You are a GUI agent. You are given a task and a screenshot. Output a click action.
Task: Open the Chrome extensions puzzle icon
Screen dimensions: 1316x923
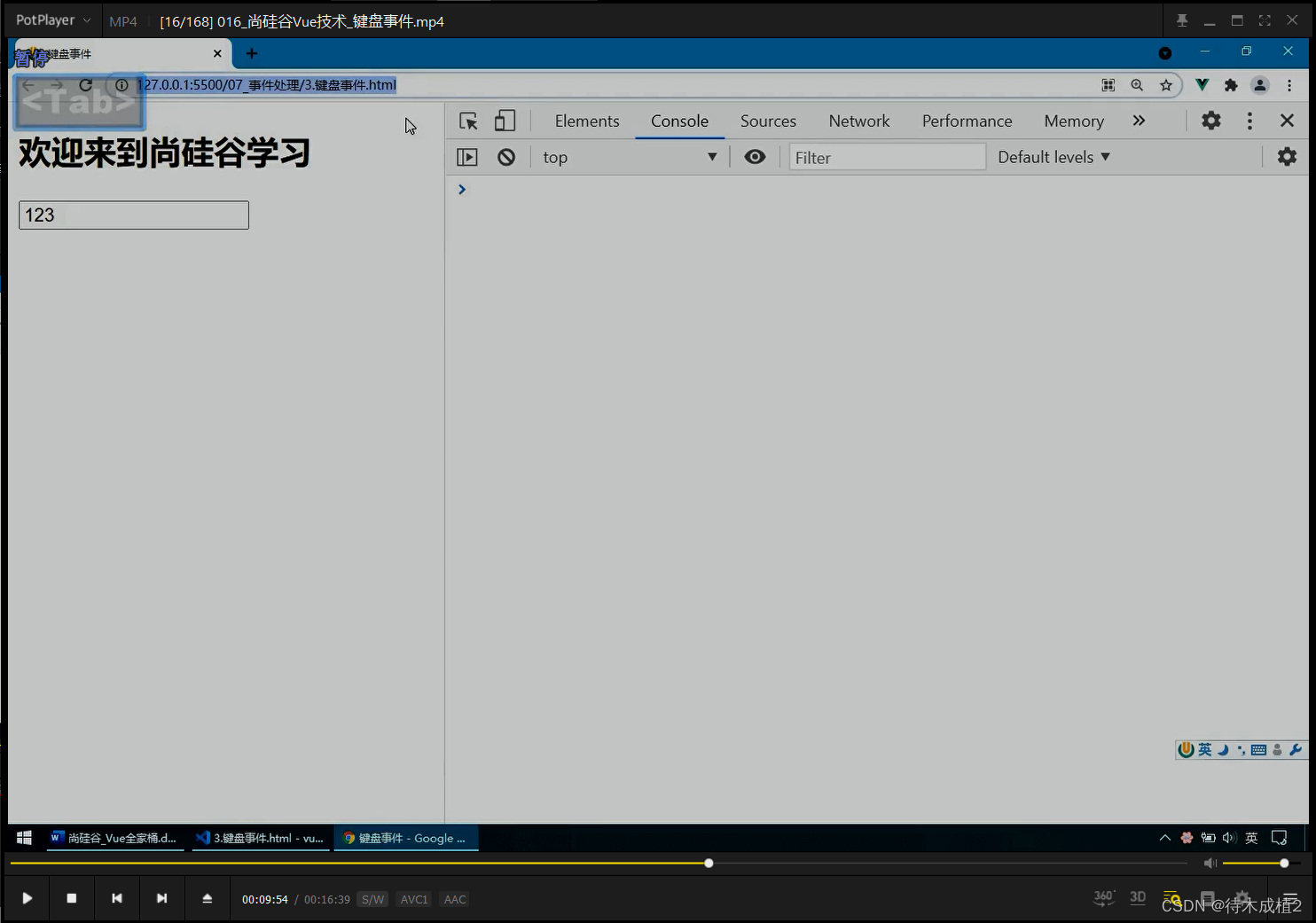click(x=1231, y=85)
